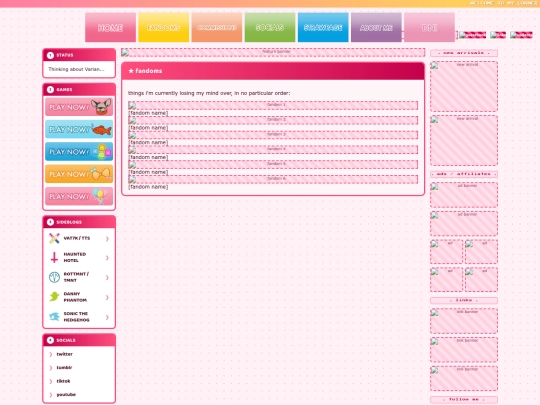Viewport: 540px width, 405px height.
Task: Click the goldfish Play Now game banner
Action: point(79,129)
